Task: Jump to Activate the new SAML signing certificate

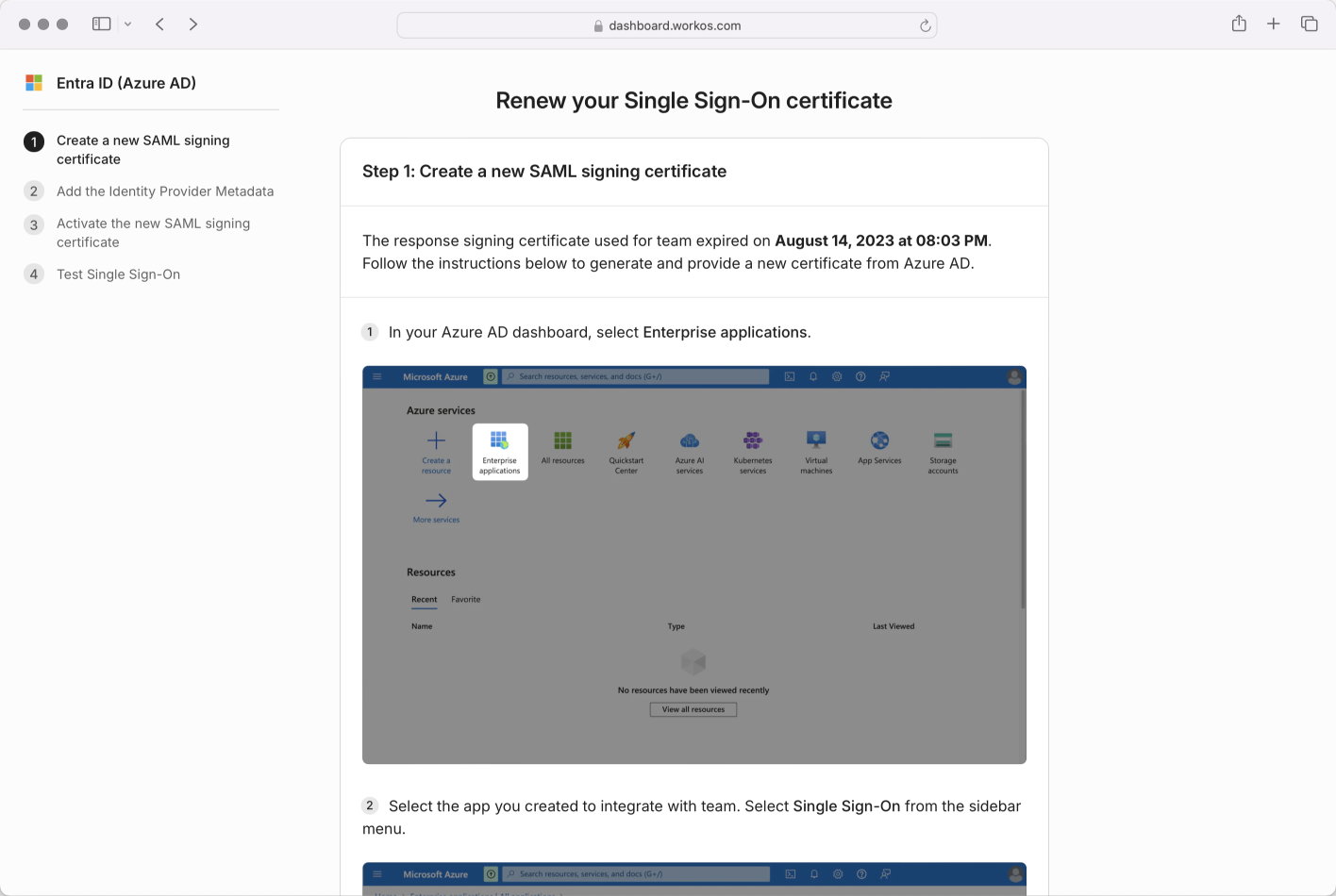Action: pos(153,233)
